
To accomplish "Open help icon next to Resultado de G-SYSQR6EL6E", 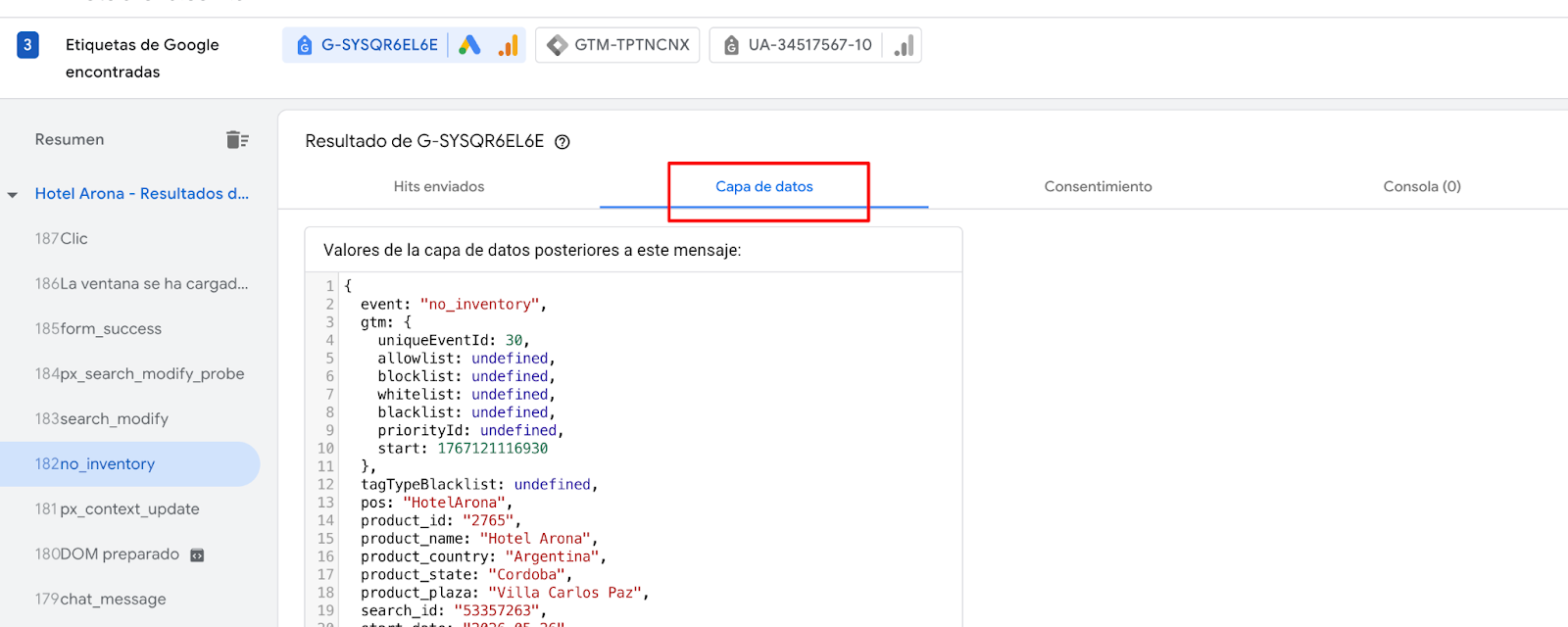I will pos(563,142).
